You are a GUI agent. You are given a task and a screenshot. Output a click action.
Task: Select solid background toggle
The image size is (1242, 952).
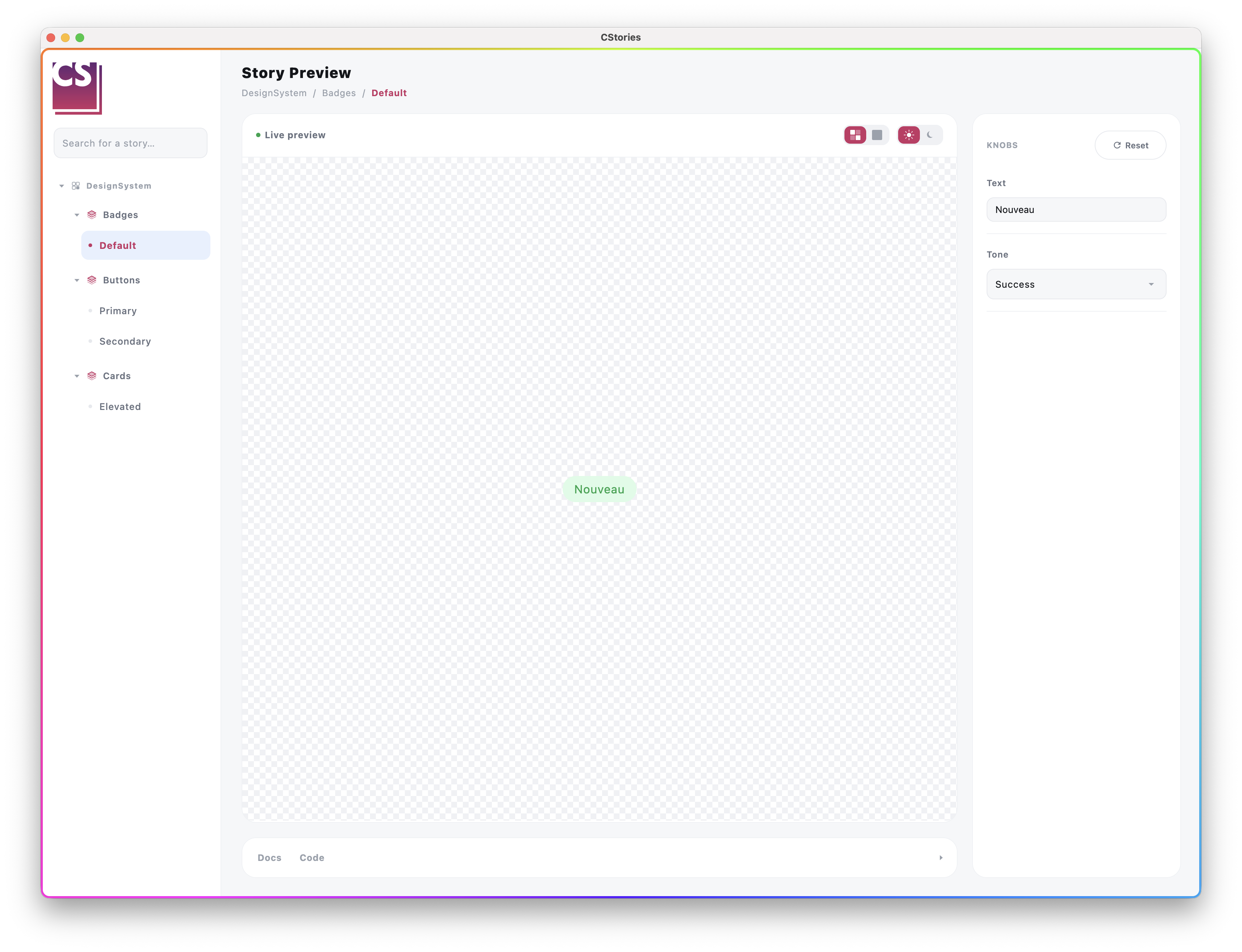(877, 135)
